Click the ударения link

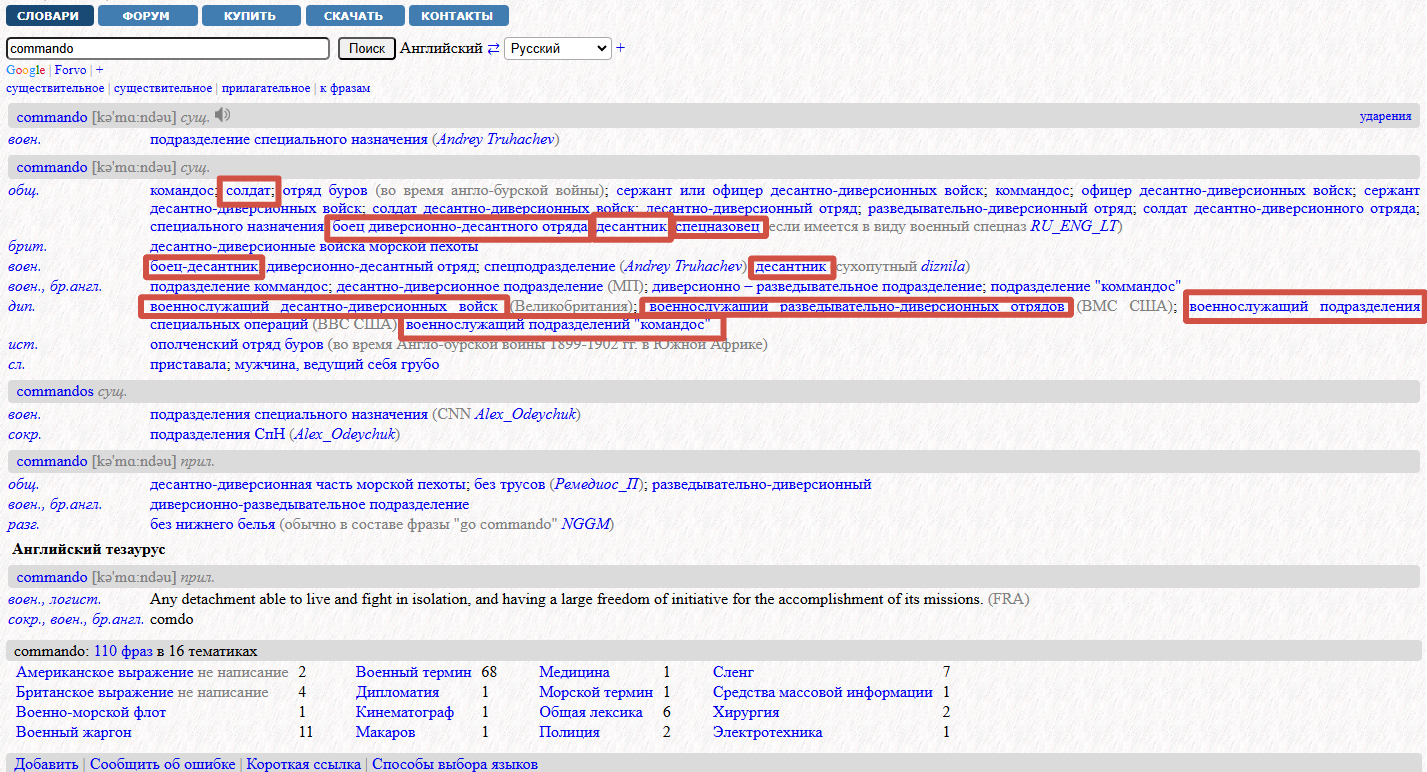tap(1385, 116)
